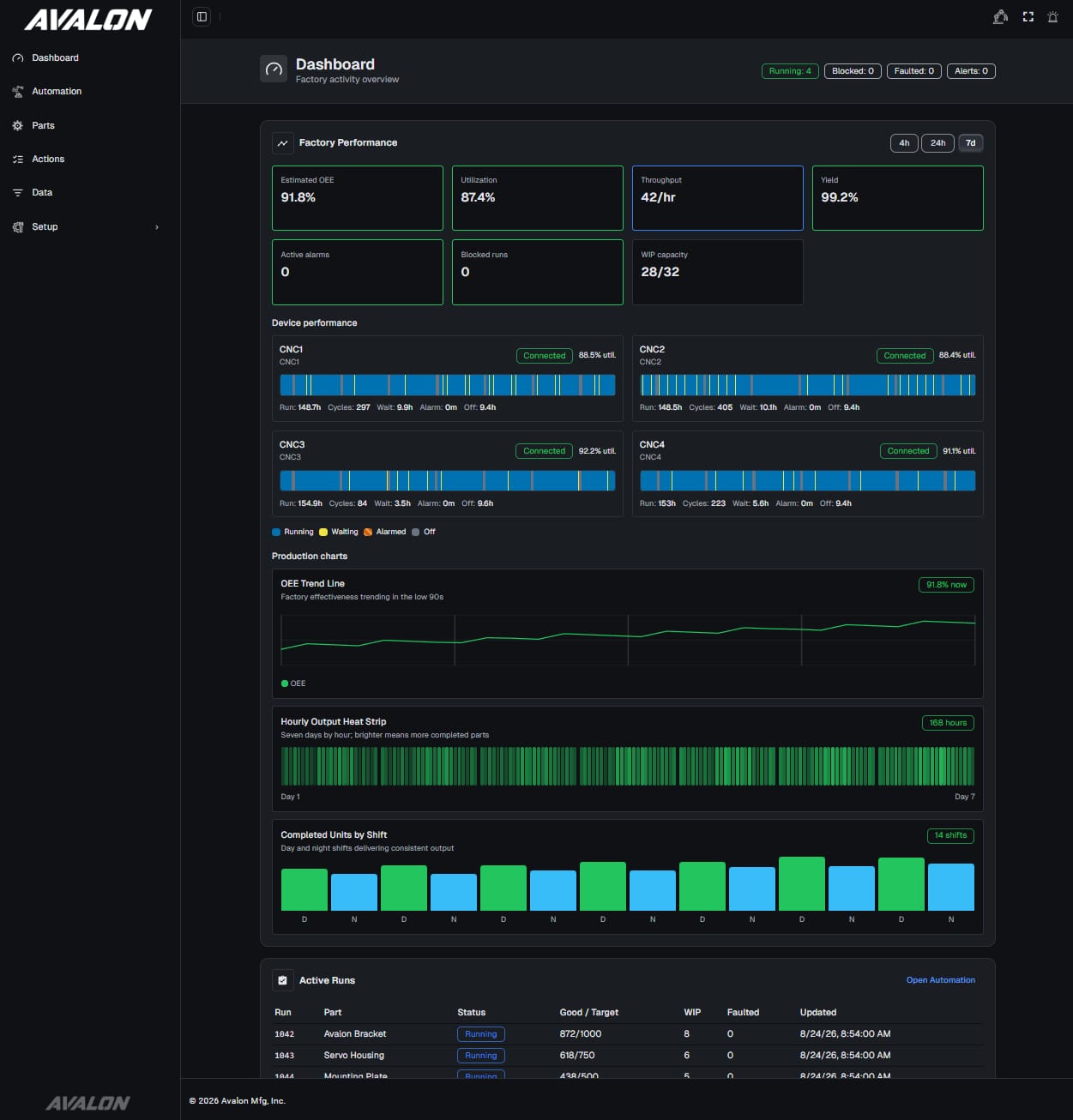Click the Servo Housing part name
Viewport: 1073px width, 1120px height.
tap(354, 1056)
